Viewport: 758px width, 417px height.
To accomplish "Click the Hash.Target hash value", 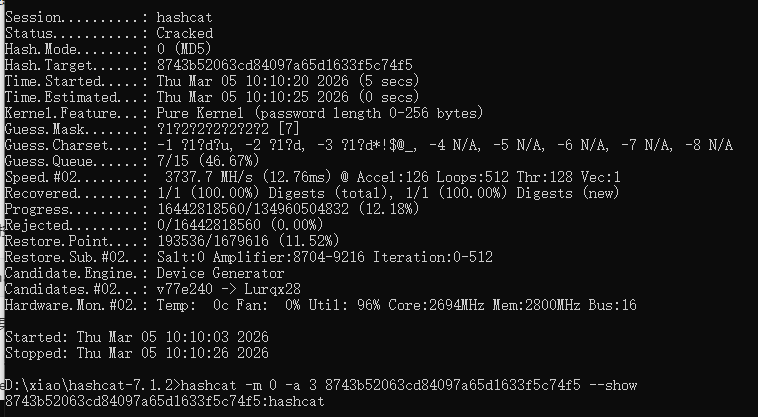I will (285, 65).
